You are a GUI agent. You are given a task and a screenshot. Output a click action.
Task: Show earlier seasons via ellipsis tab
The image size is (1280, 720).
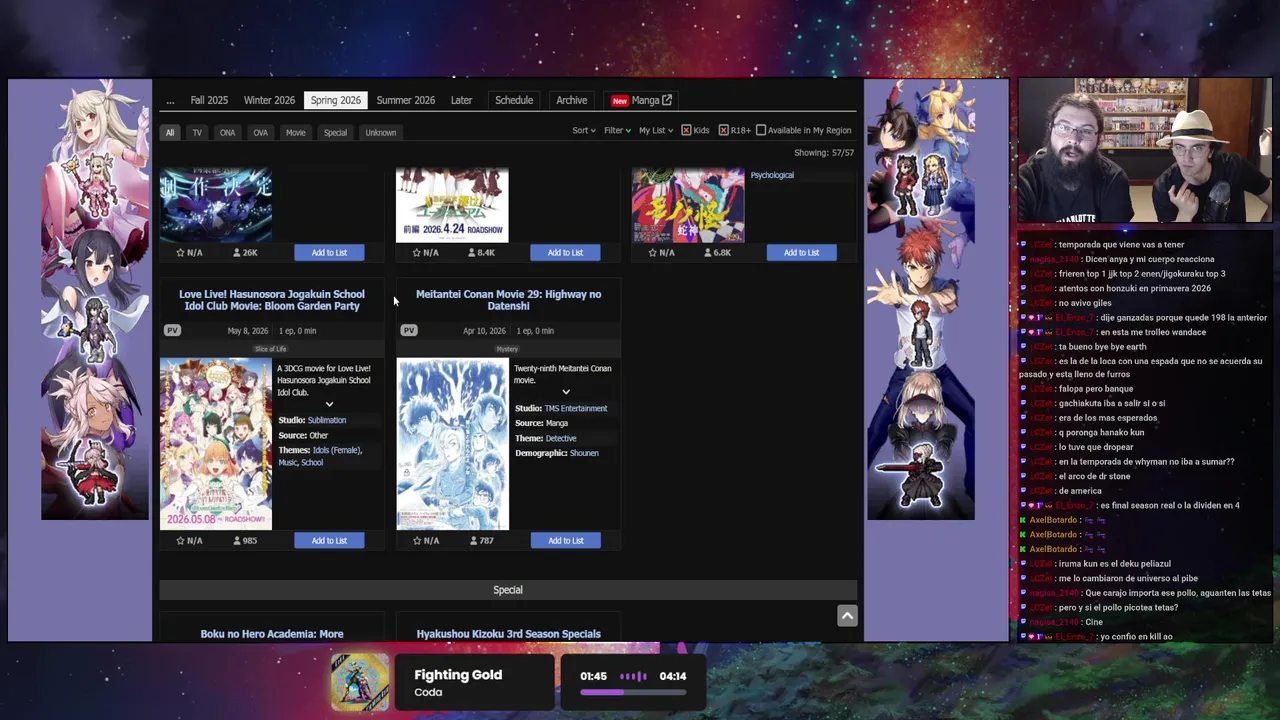pos(170,100)
